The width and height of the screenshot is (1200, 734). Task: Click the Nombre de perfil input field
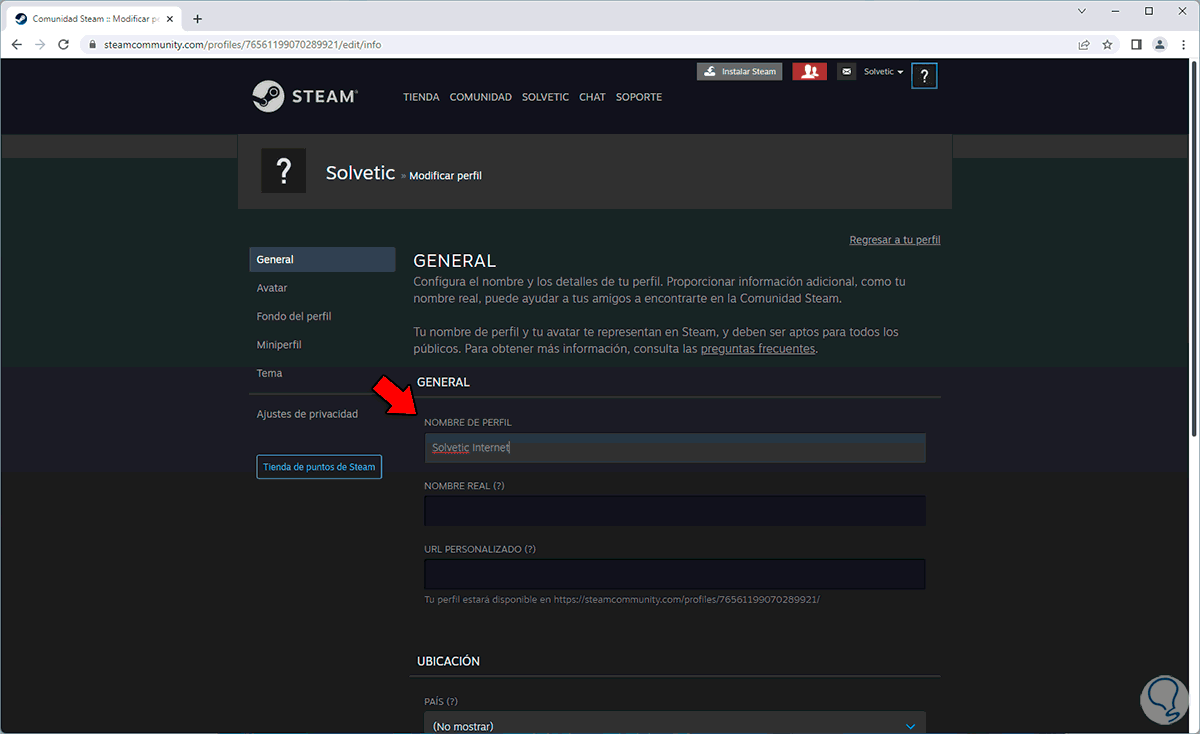[675, 448]
